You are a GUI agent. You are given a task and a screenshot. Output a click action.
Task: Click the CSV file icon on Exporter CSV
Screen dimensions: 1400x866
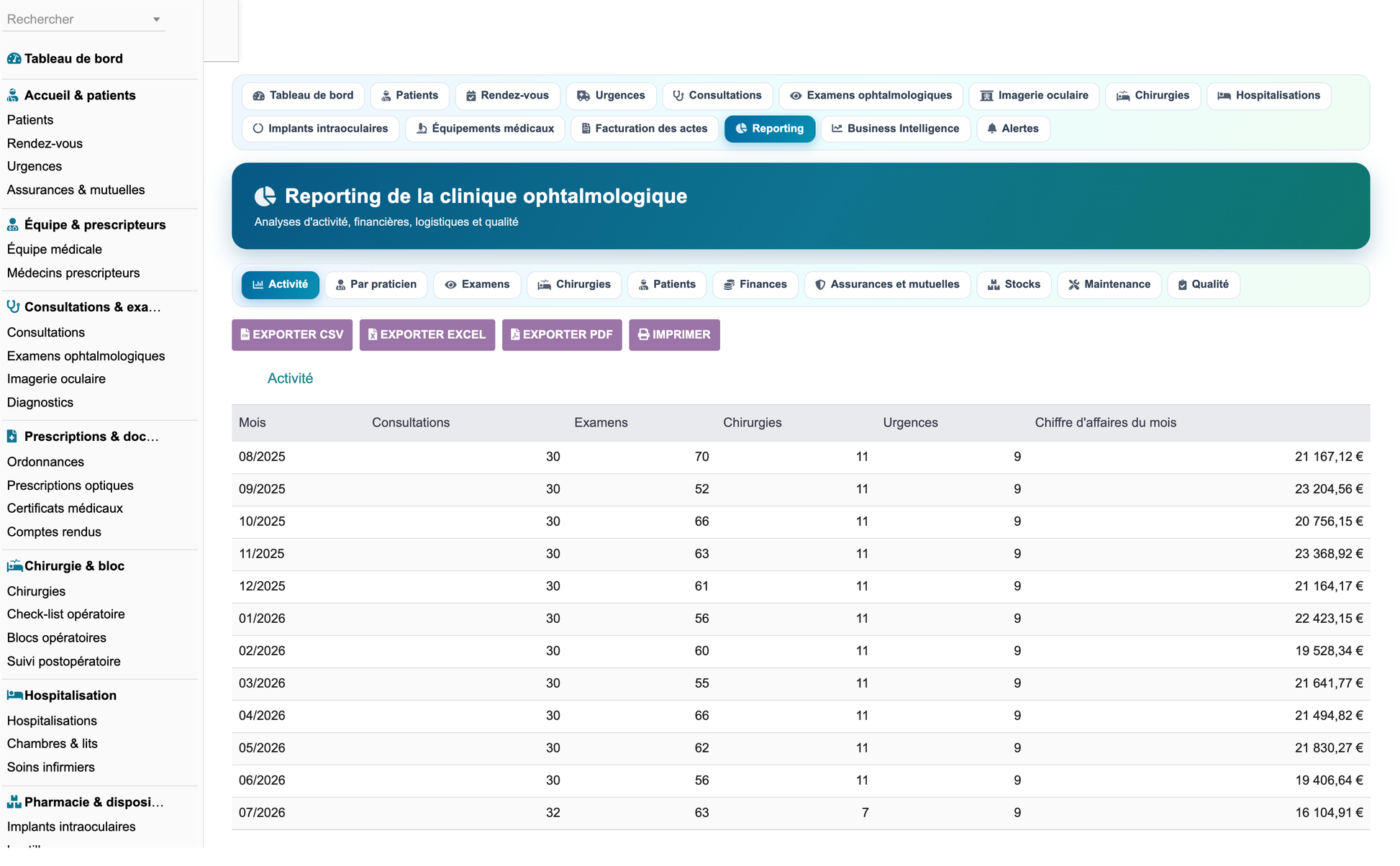[245, 334]
